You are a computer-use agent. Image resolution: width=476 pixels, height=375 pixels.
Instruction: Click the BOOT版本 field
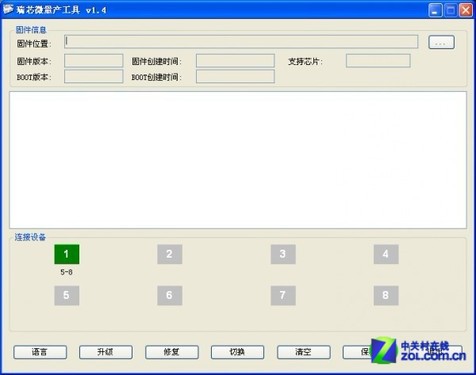coord(94,76)
